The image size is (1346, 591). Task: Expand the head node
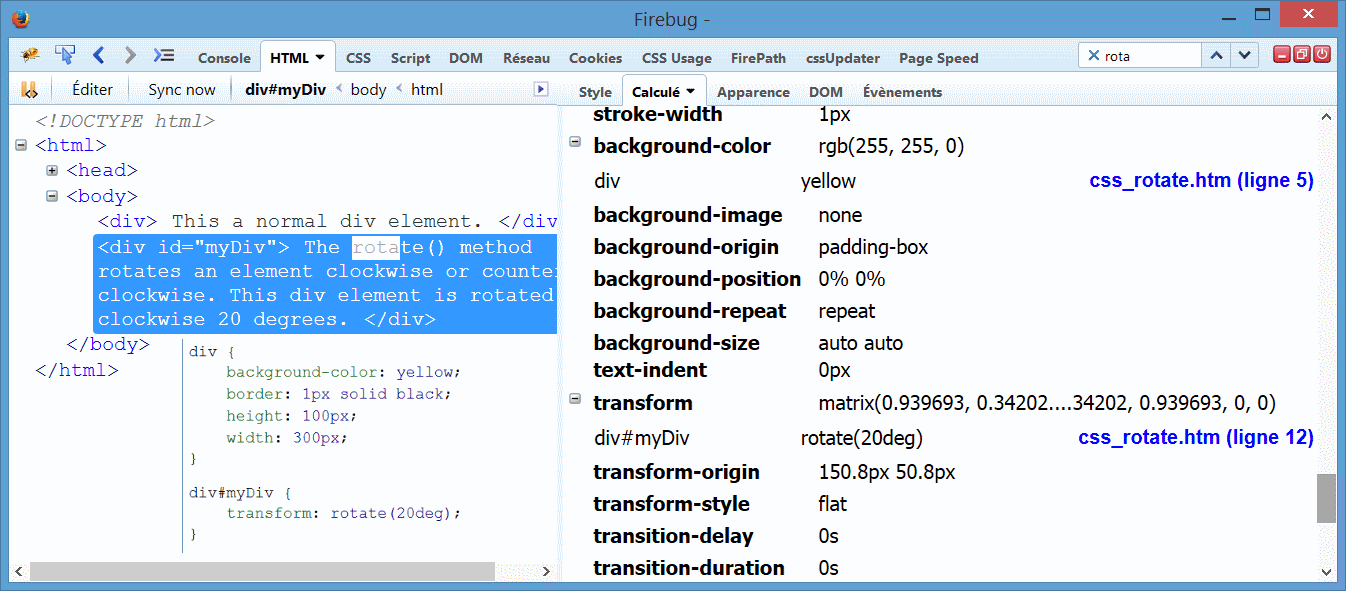pyautogui.click(x=52, y=171)
